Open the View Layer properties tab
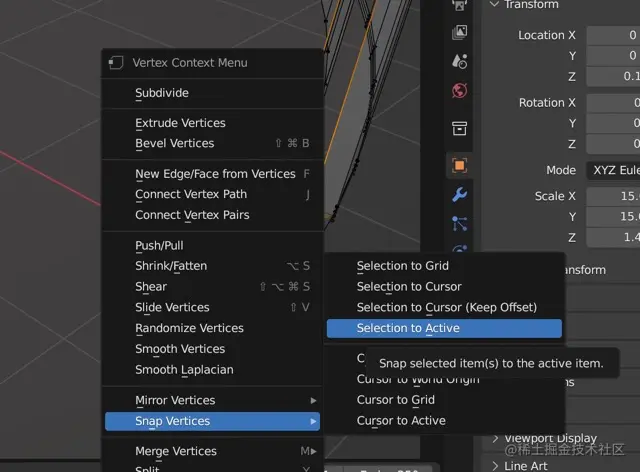640x472 pixels. pyautogui.click(x=460, y=33)
